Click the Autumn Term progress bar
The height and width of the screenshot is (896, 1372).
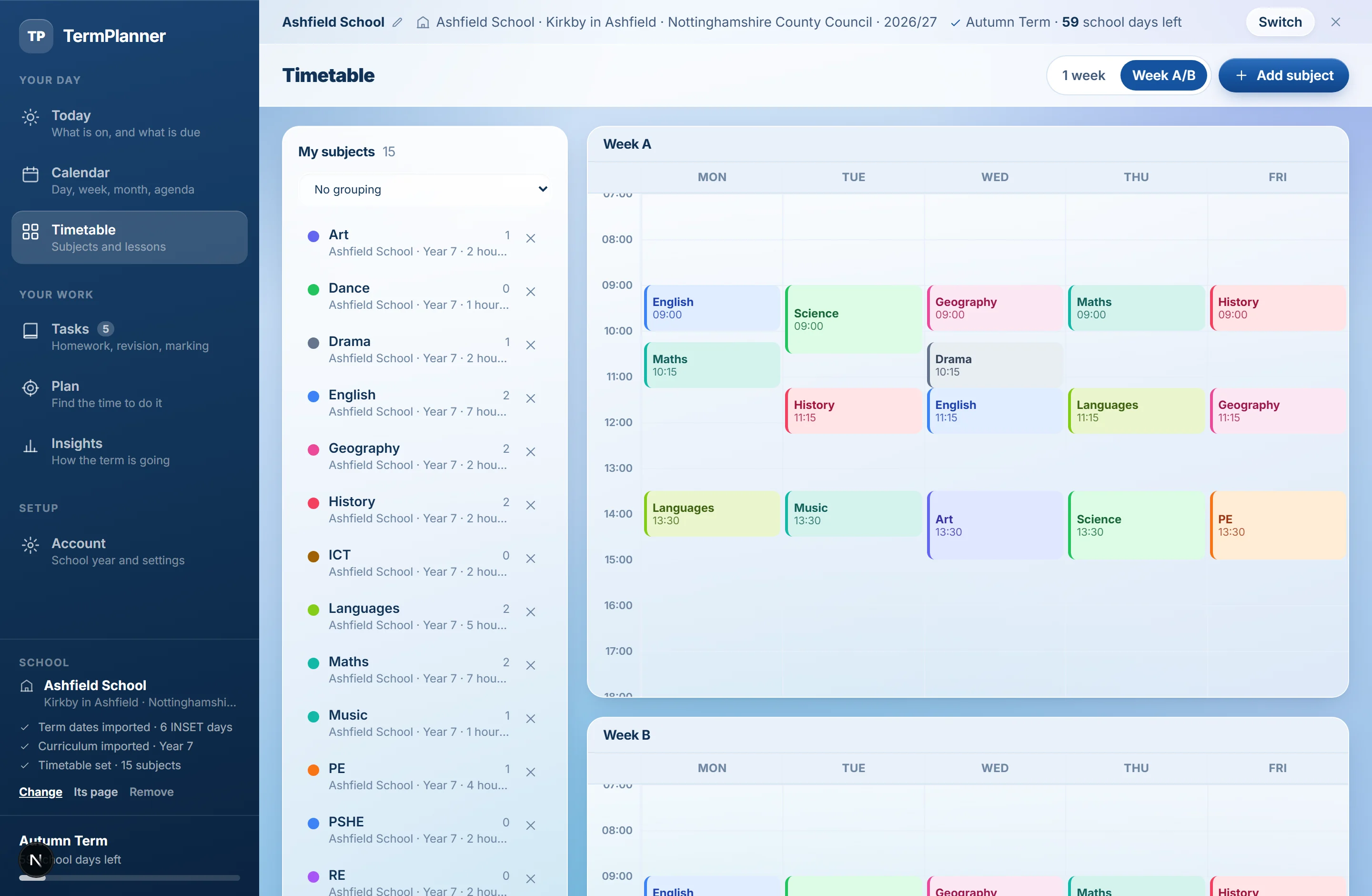pyautogui.click(x=129, y=877)
